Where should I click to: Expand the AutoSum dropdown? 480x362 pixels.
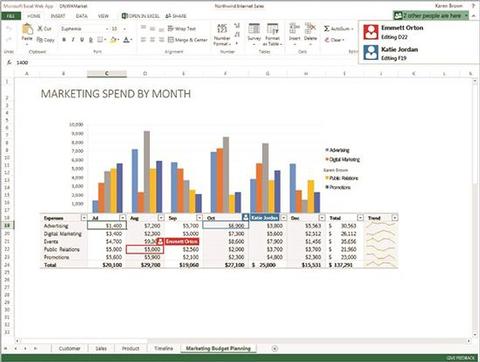tap(352, 29)
